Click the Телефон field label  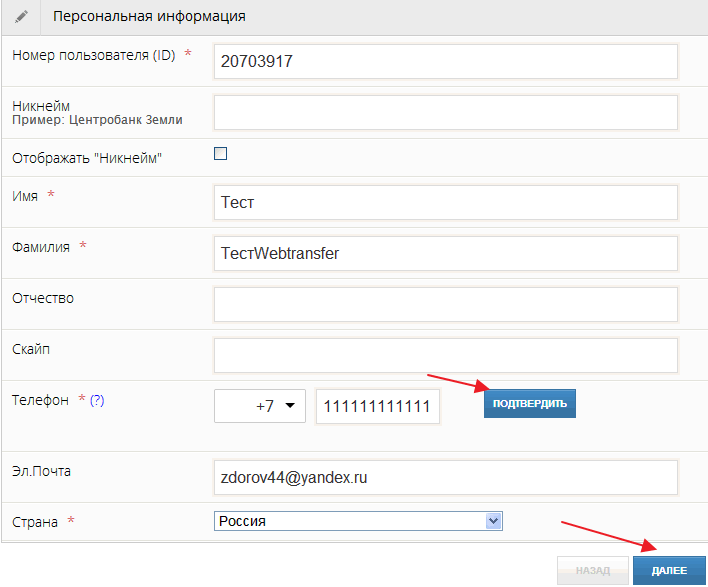tap(40, 400)
